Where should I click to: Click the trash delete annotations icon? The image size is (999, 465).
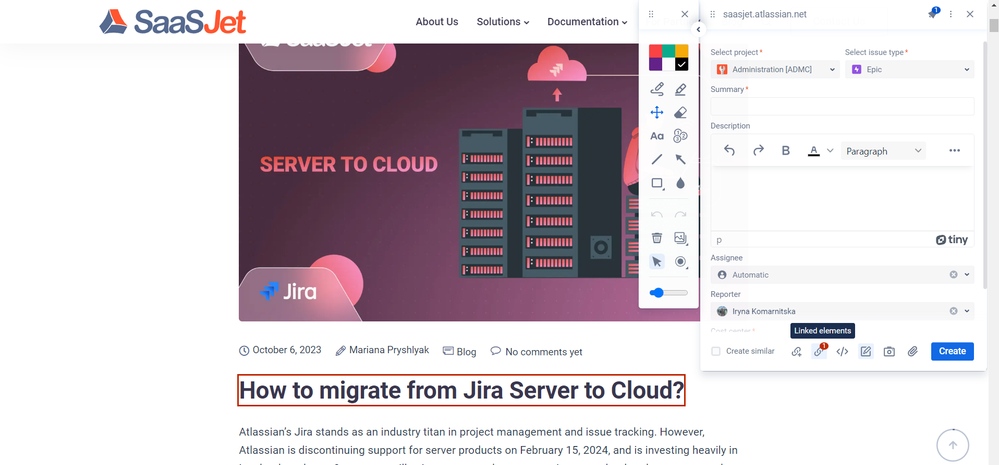[657, 238]
